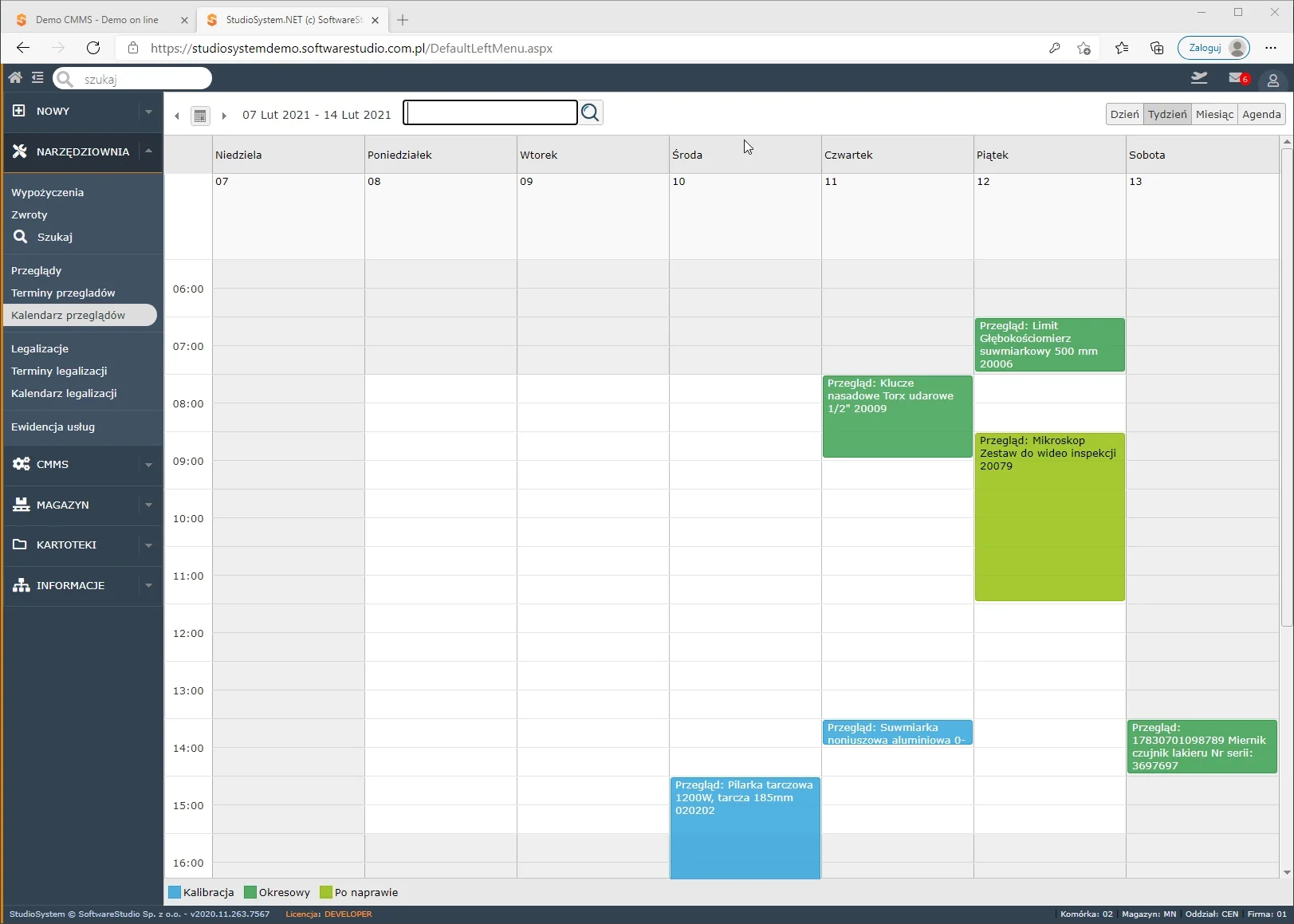Viewport: 1294px width, 924px height.
Task: Click the magnifier search button beside date field
Action: [x=590, y=113]
